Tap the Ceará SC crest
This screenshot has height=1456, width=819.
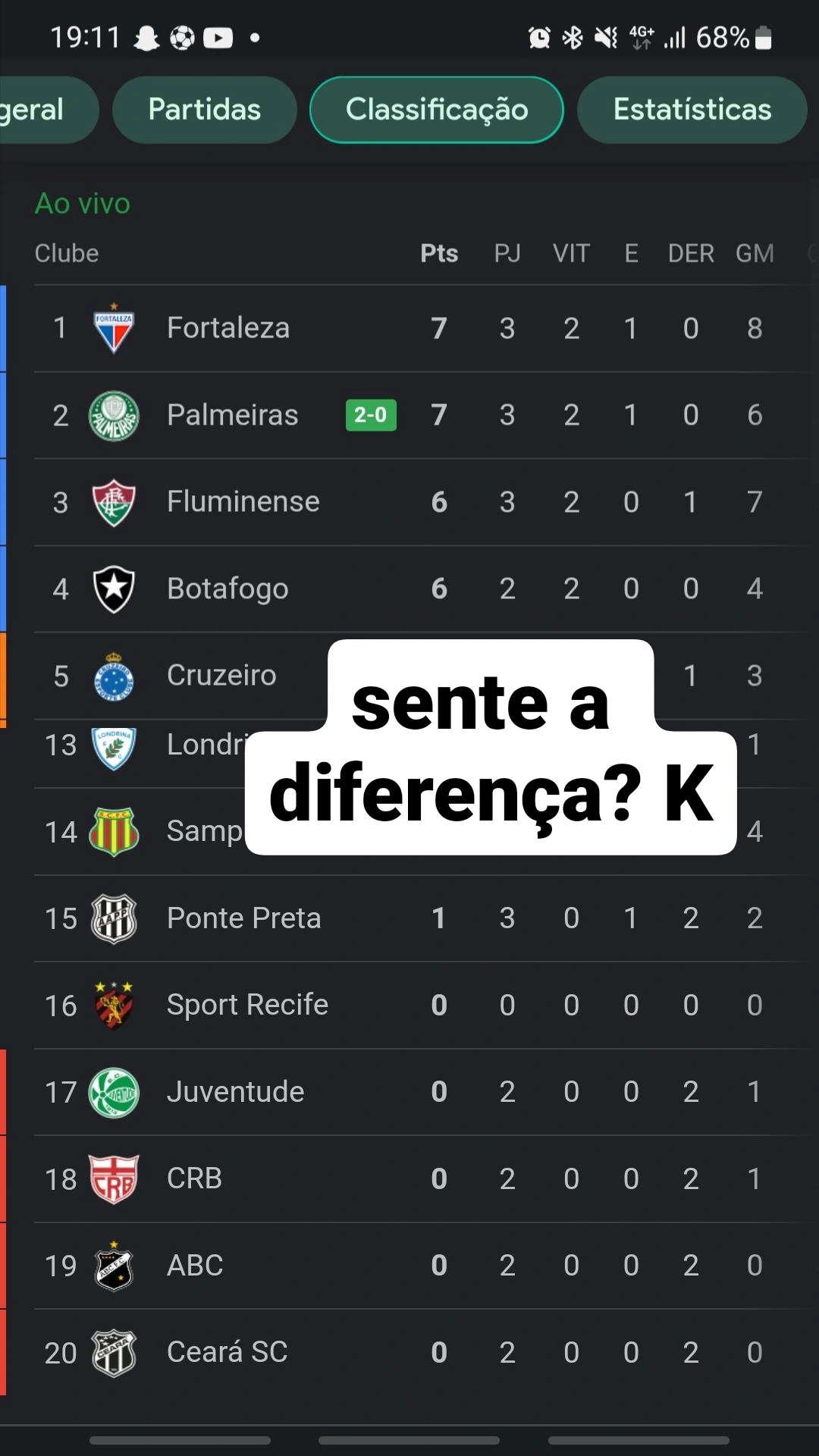tap(114, 1353)
